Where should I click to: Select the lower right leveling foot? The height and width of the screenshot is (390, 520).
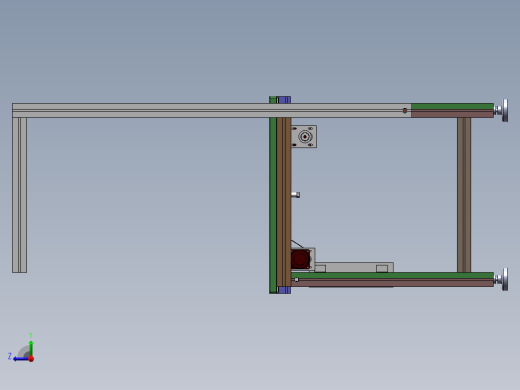pos(502,279)
